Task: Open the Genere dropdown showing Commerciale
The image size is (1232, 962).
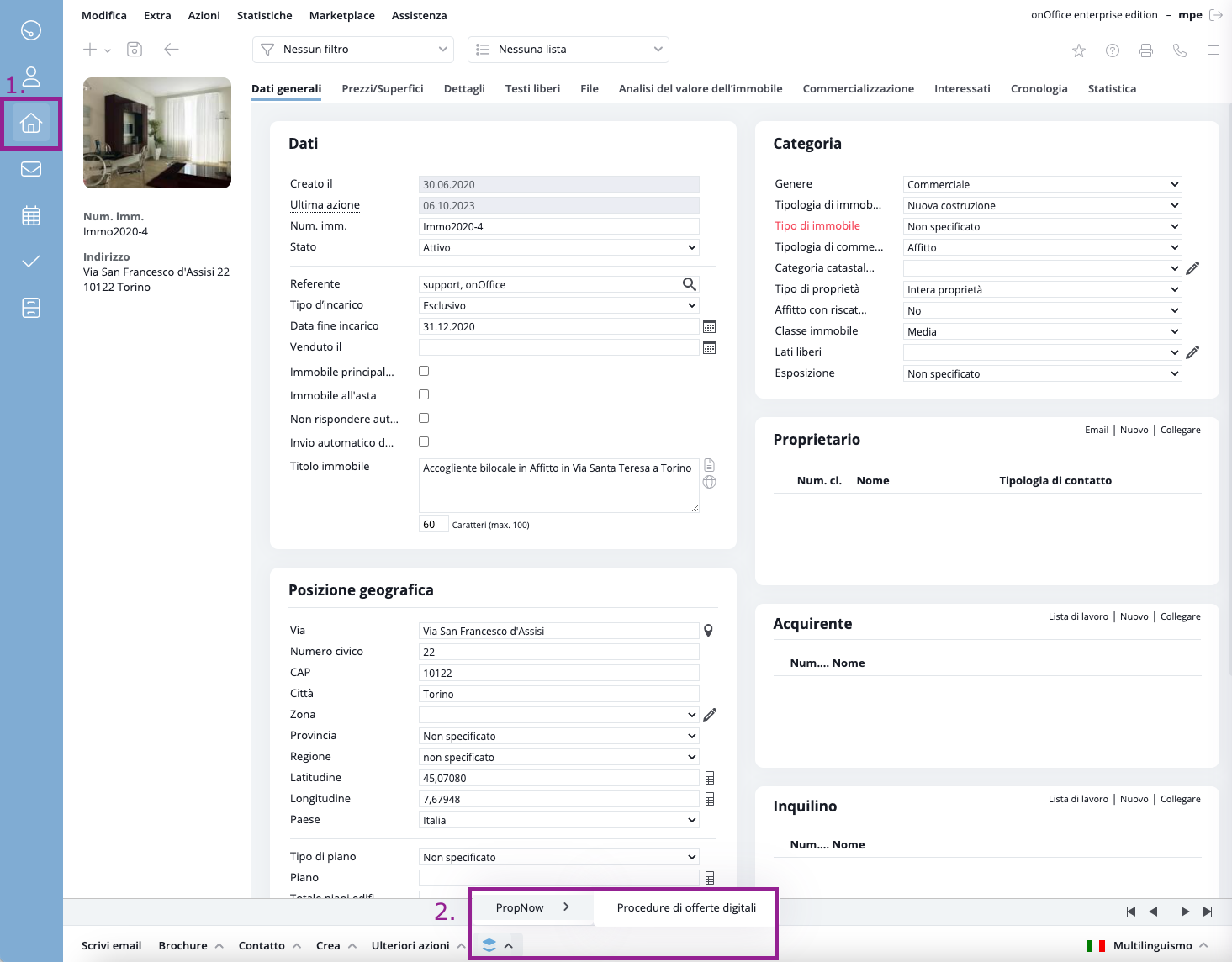Action: click(x=1042, y=184)
